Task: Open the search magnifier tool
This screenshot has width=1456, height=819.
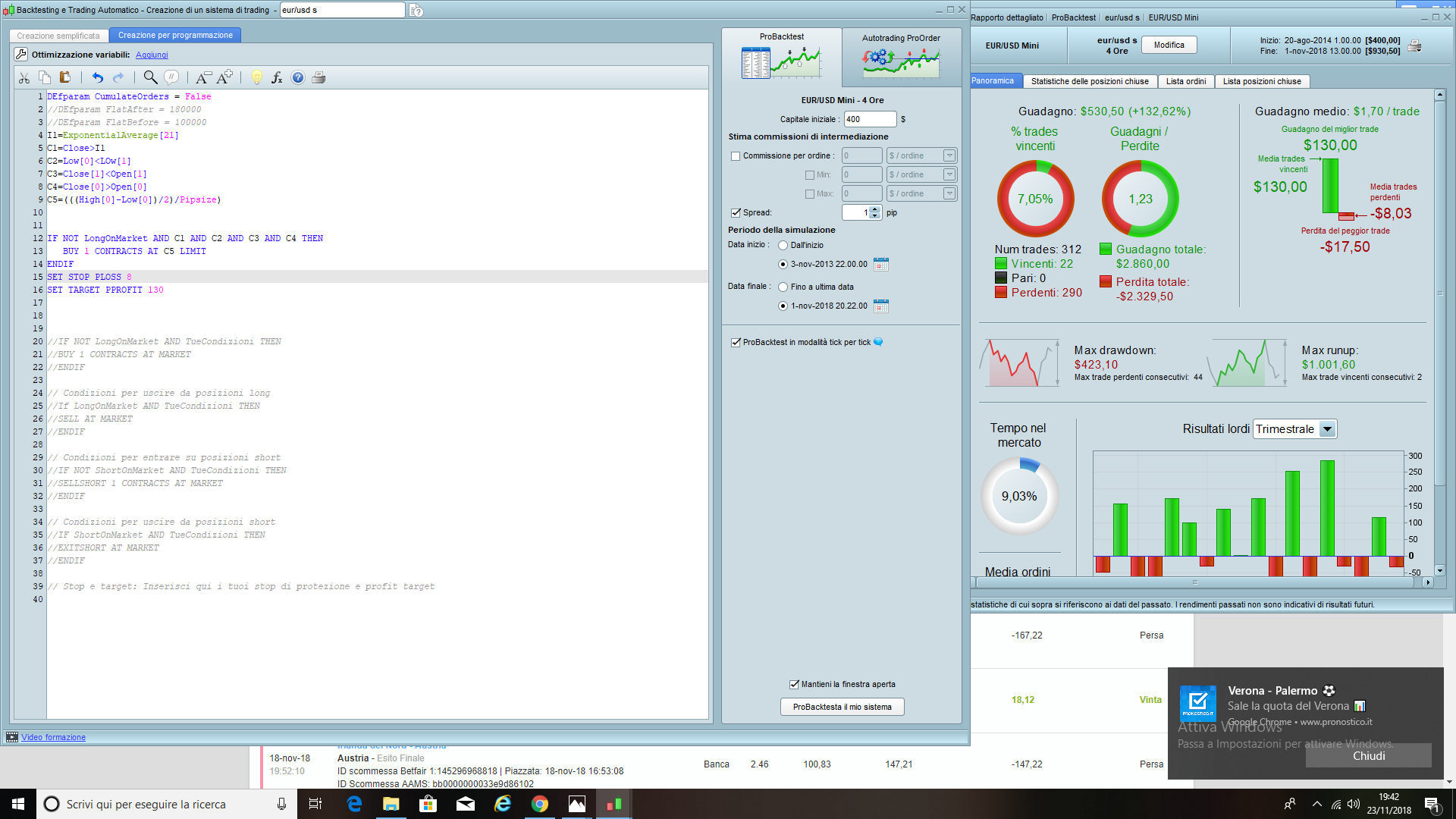Action: 150,77
